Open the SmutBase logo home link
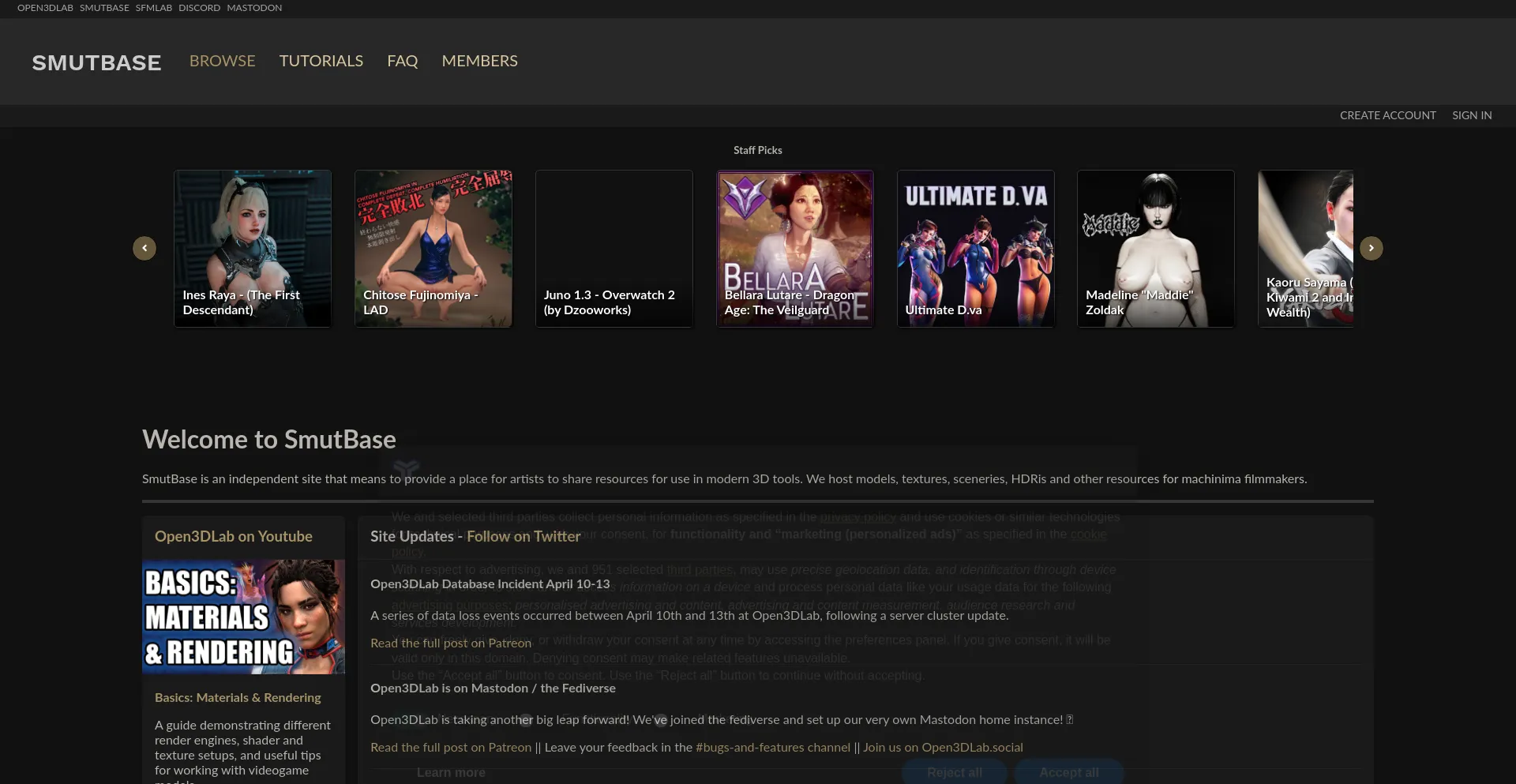The height and width of the screenshot is (784, 1516). pyautogui.click(x=96, y=62)
